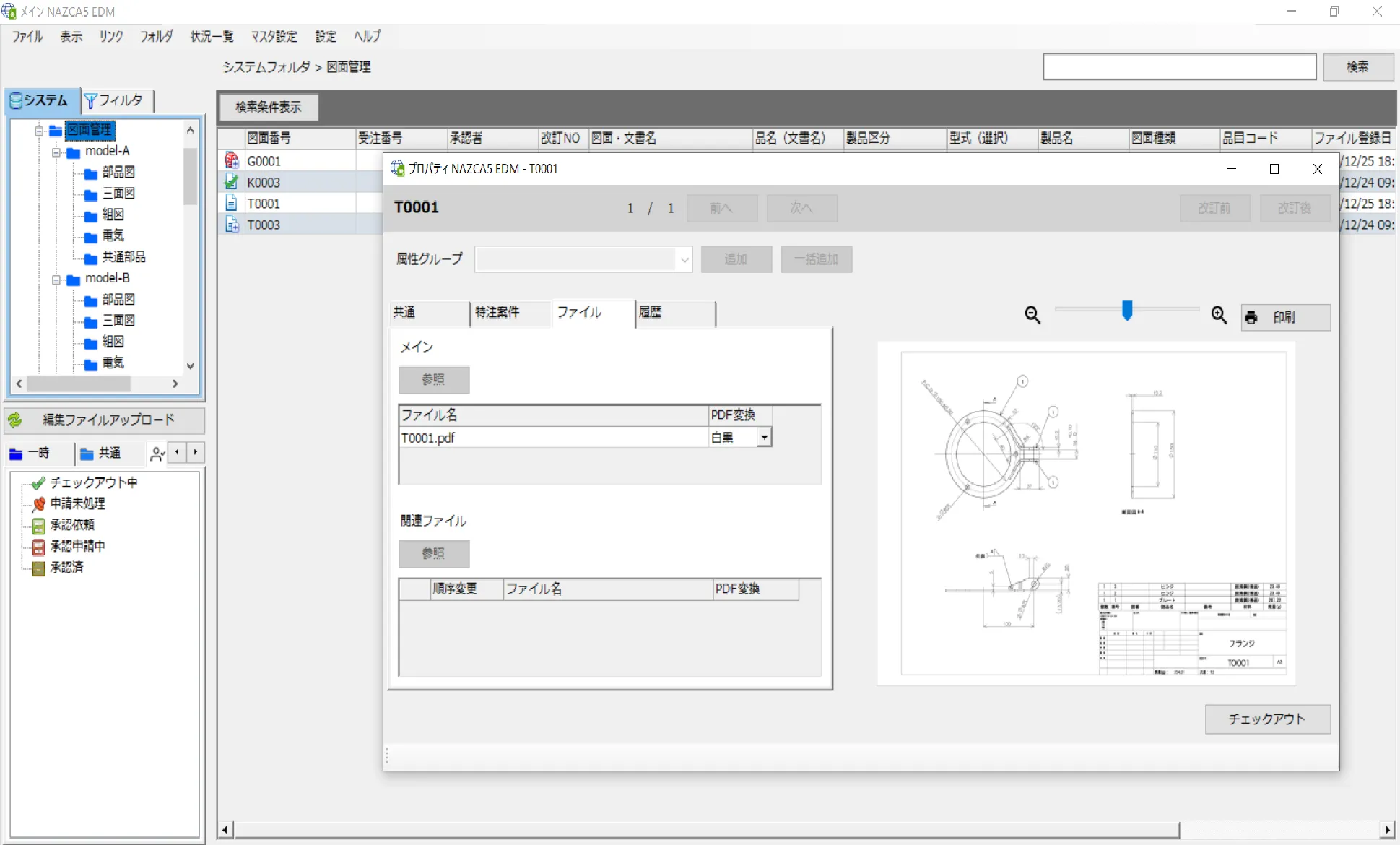Viewport: 1400px width, 845px height.
Task: Click the preview zoom slider handle
Action: pyautogui.click(x=1126, y=311)
